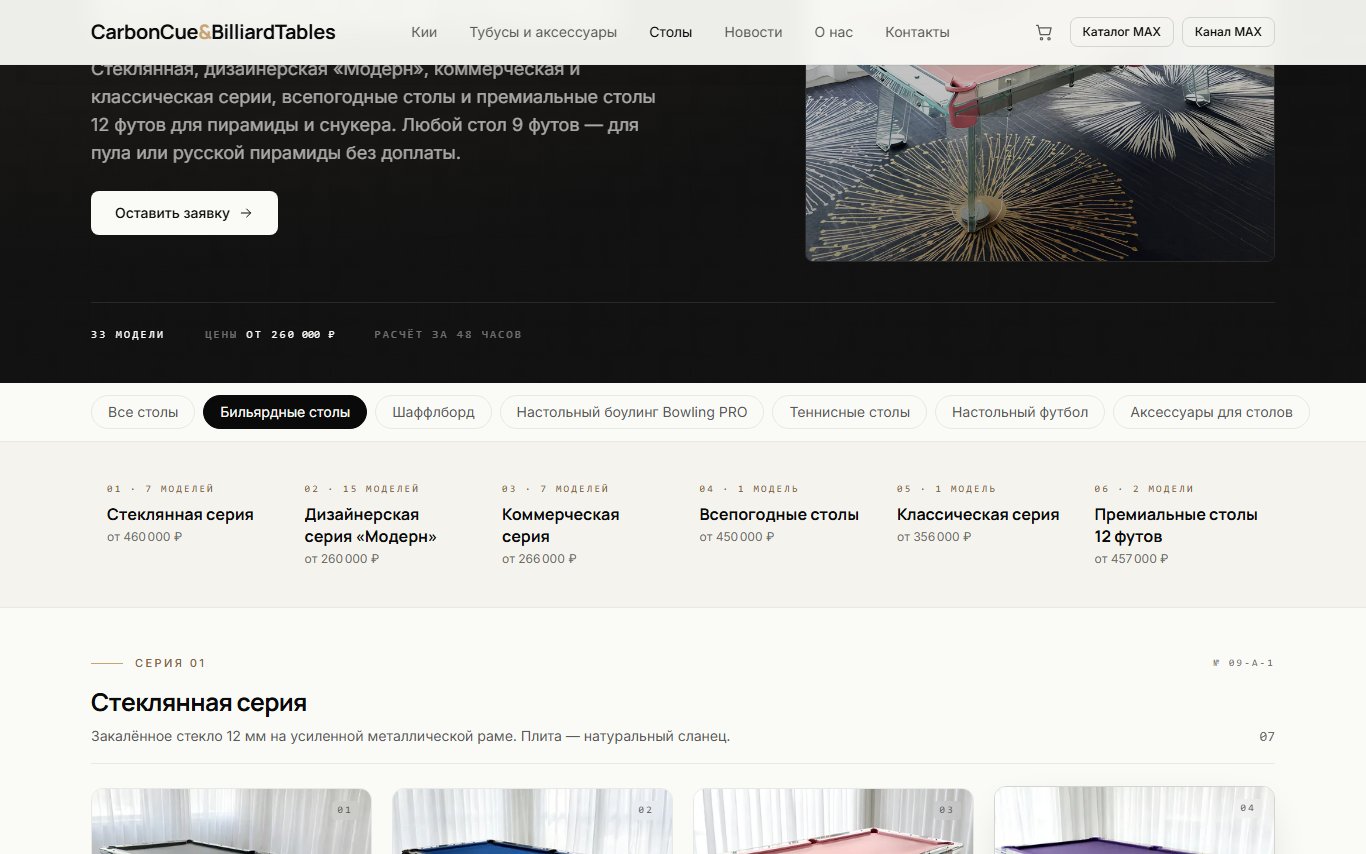Image resolution: width=1366 pixels, height=854 pixels.
Task: Go to the Столы section
Action: tap(670, 32)
